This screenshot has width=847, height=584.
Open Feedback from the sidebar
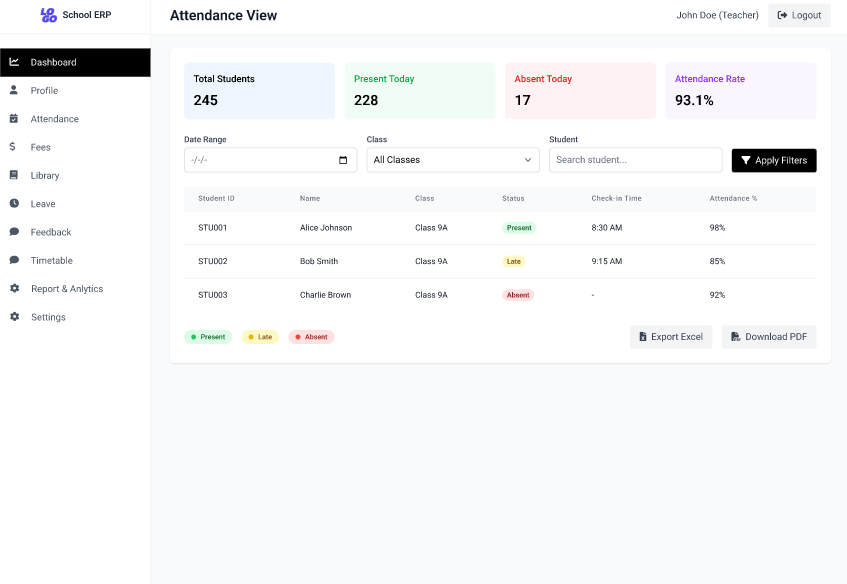coord(50,232)
